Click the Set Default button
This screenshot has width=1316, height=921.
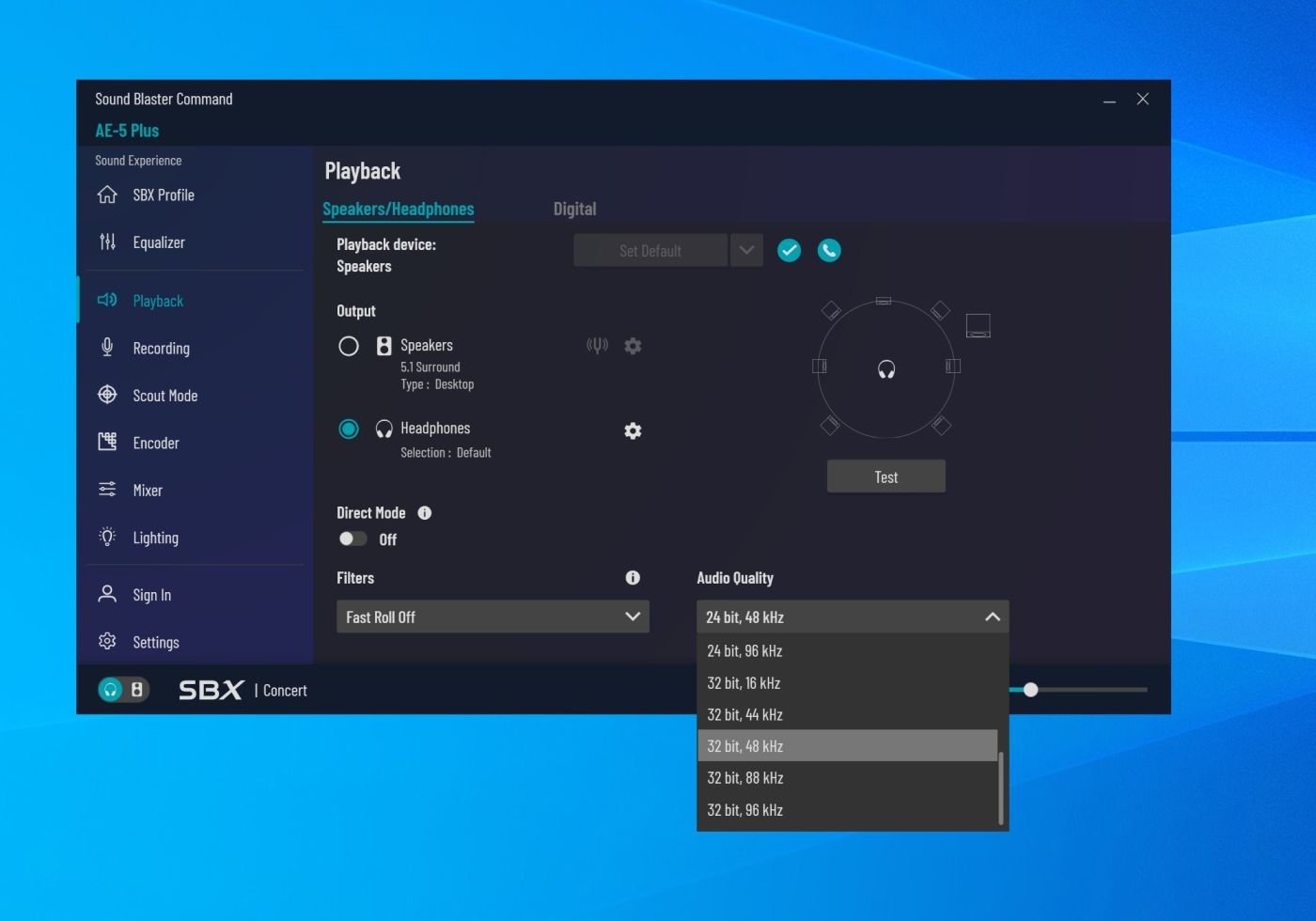(x=650, y=250)
